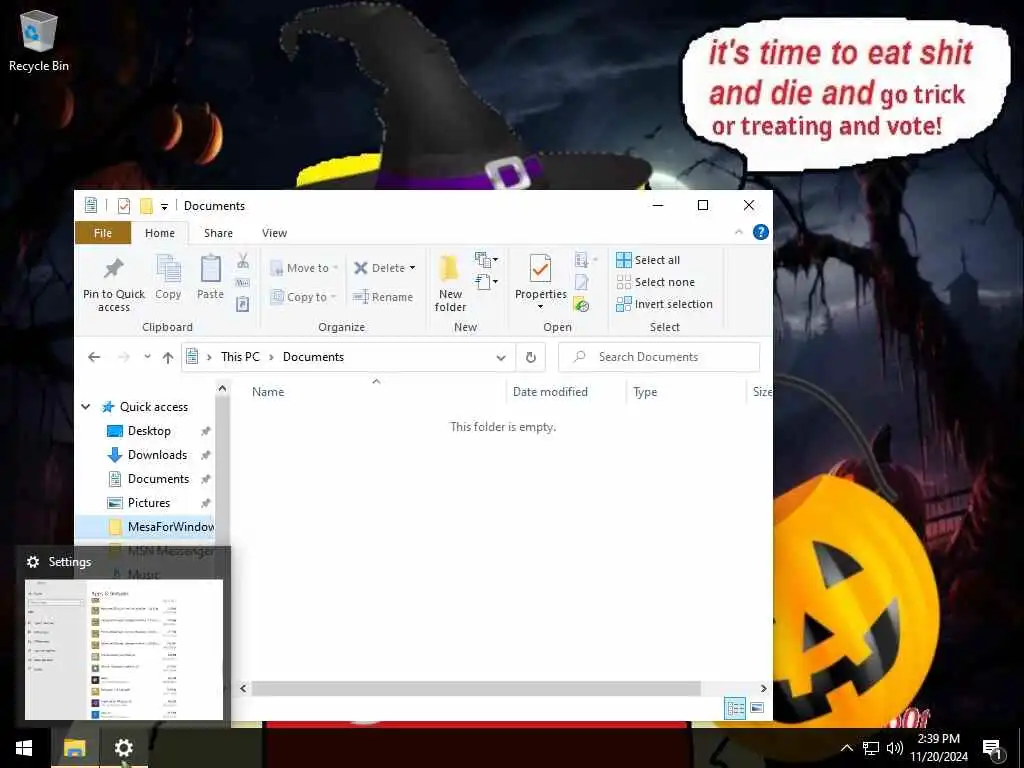The width and height of the screenshot is (1024, 768).
Task: Select Downloads in Quick access
Action: [x=157, y=455]
